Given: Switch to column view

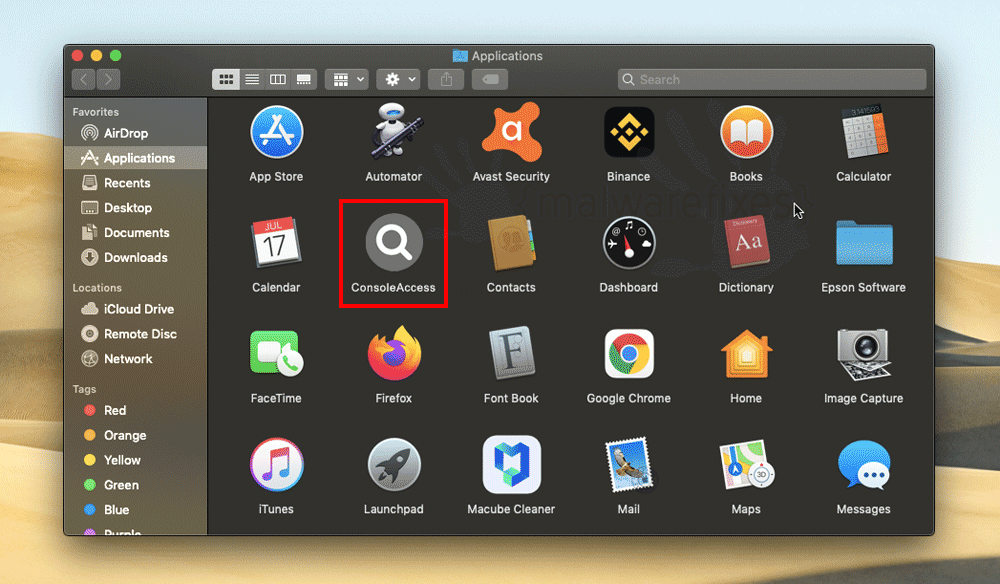Looking at the screenshot, I should tap(278, 80).
